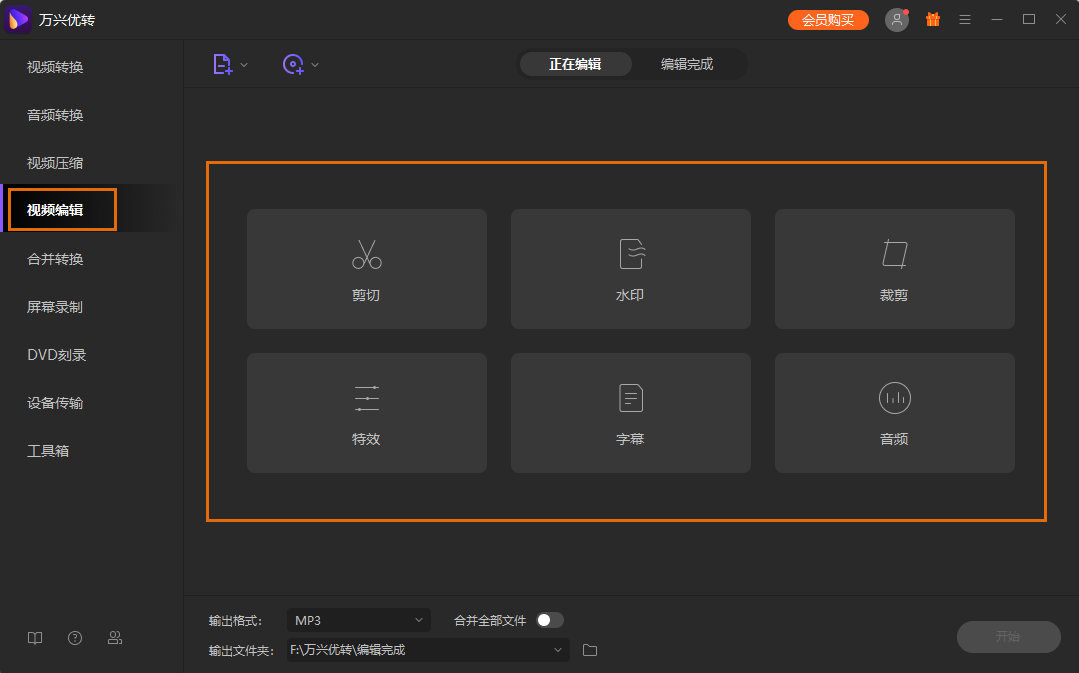Screen dimensions: 1079x673
Task: Click the 会员购买 purchase button
Action: tap(828, 18)
